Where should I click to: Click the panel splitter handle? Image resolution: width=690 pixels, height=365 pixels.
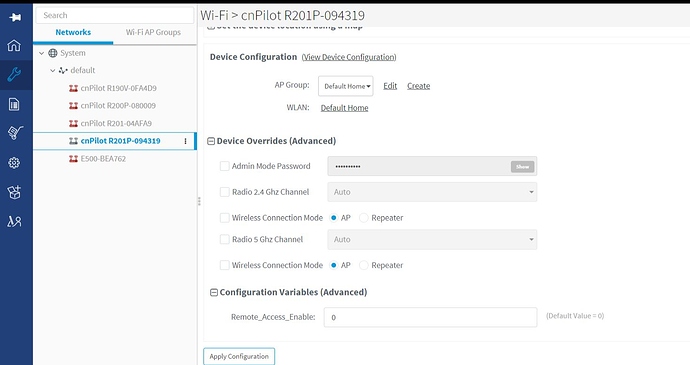tap(199, 201)
